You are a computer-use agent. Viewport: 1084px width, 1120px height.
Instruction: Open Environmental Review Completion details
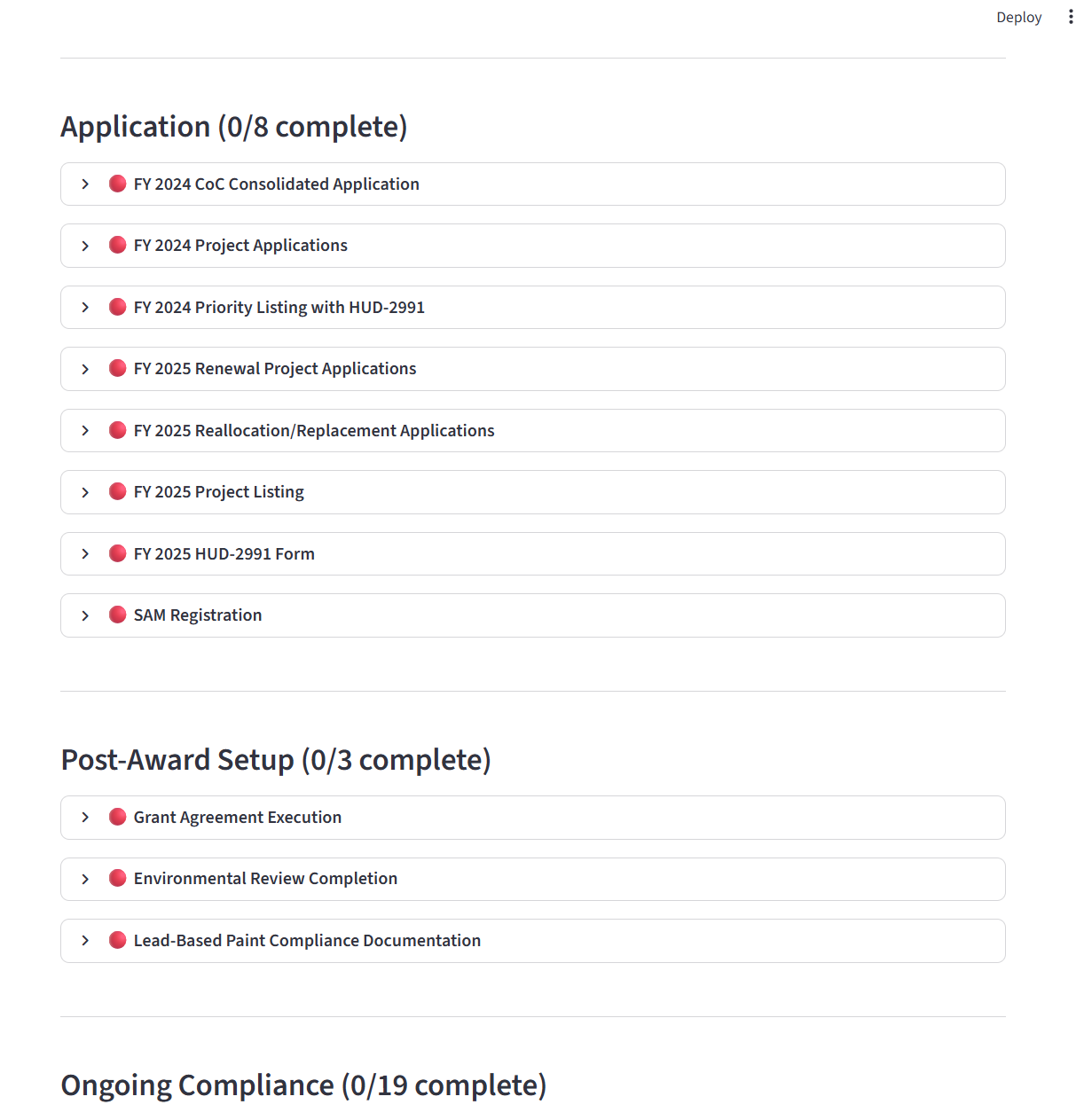point(265,879)
